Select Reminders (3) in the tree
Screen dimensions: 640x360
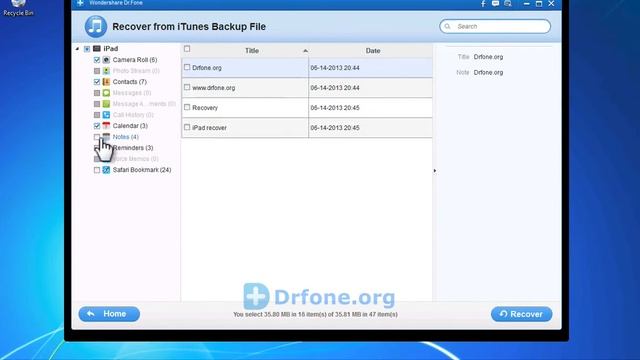point(133,148)
